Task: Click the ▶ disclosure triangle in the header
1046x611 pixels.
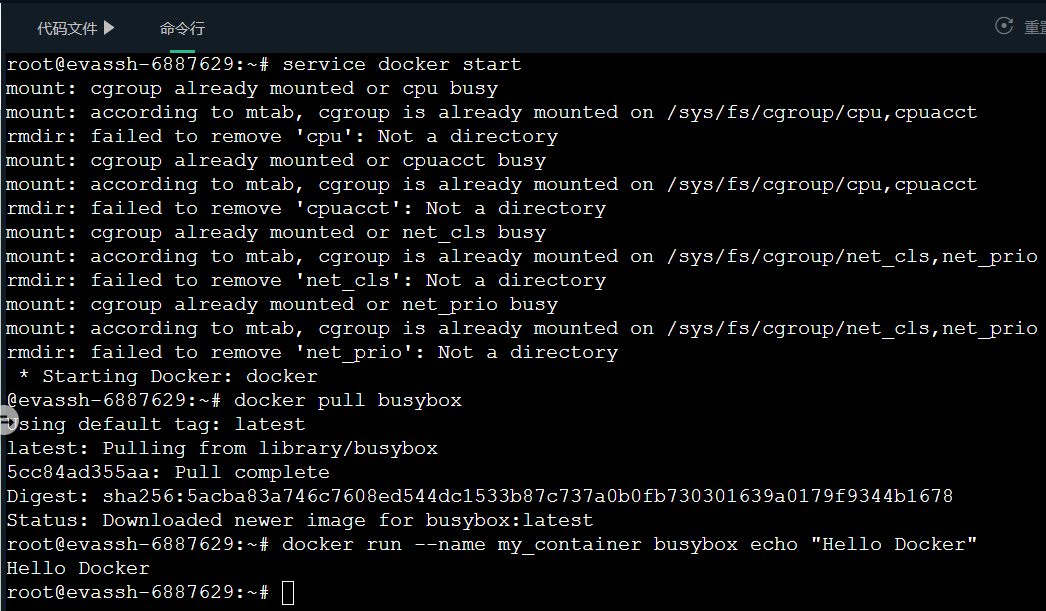Action: click(x=110, y=28)
